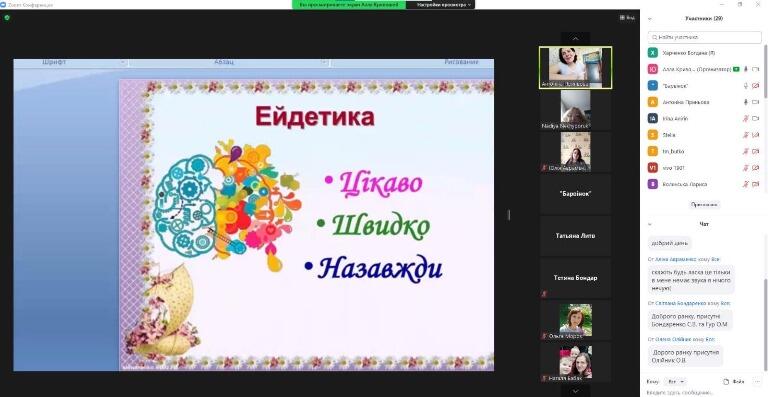Image resolution: width=768 pixels, height=397 pixels.
Task: Click the Ейдетика title on the shared slide
Action: pos(315,117)
